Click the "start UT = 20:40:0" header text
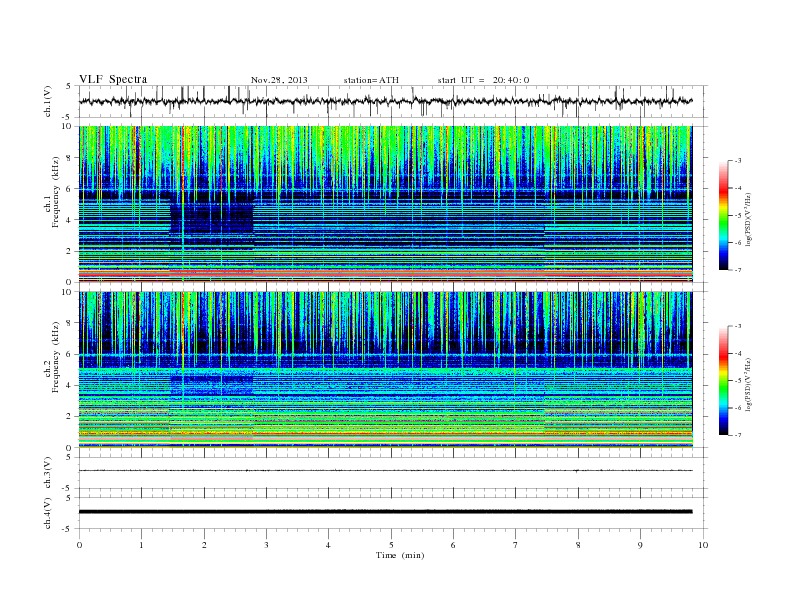792x612 pixels. point(483,80)
